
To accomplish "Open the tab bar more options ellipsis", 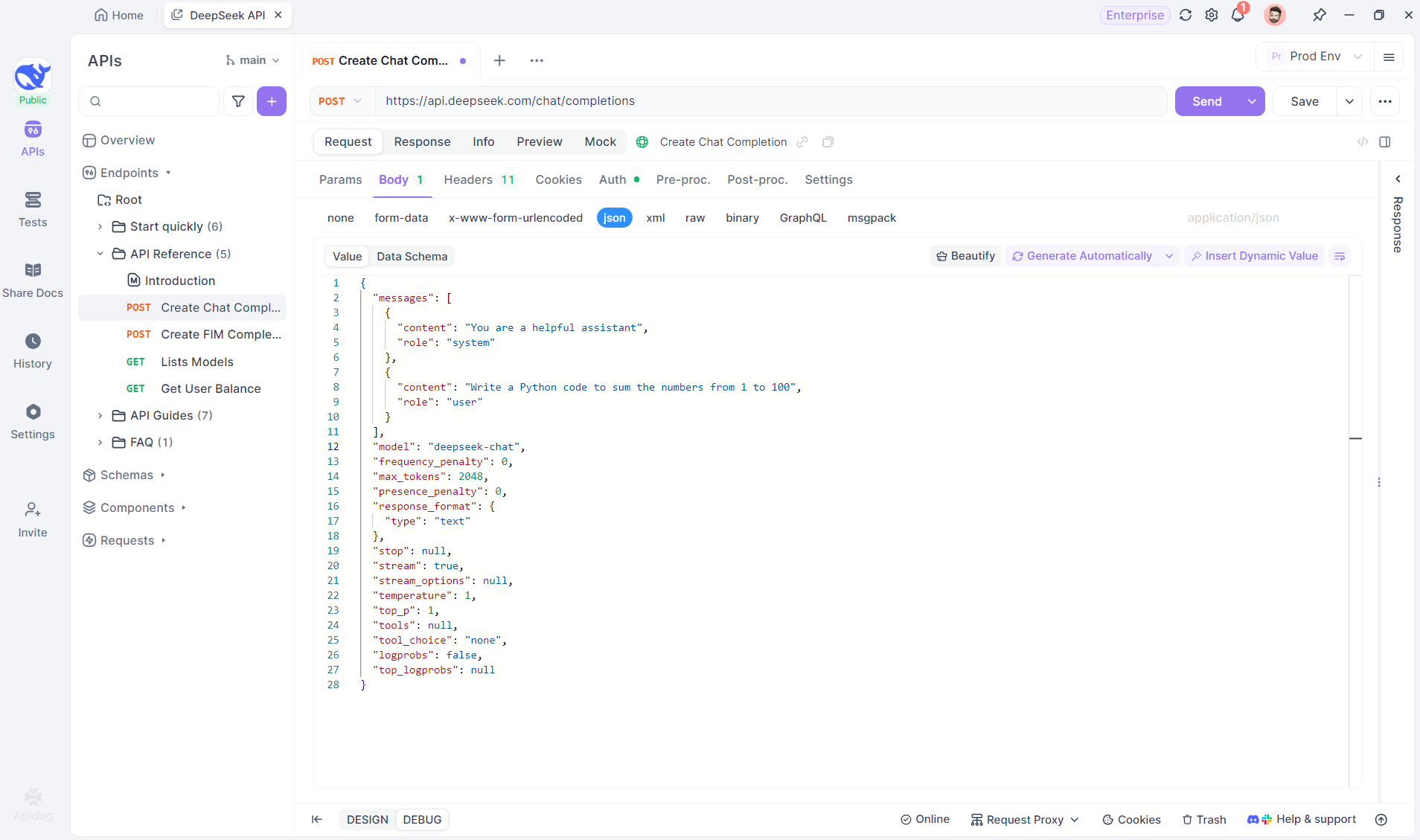I will pyautogui.click(x=537, y=60).
